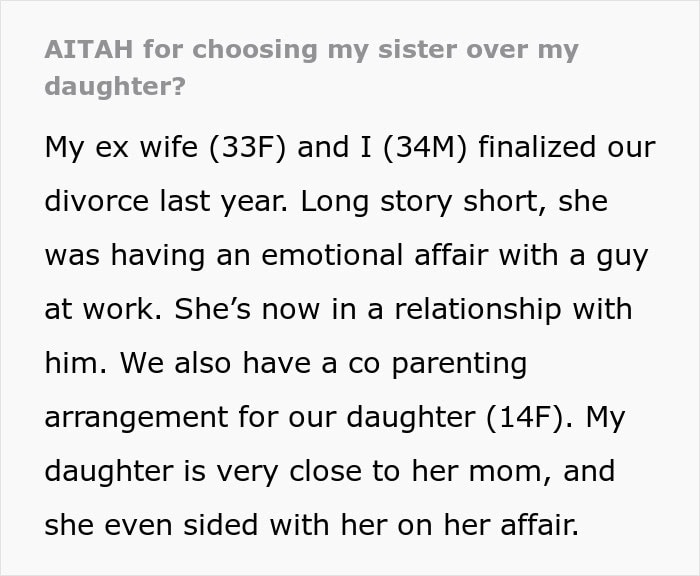Viewport: 700px width, 576px height.
Task: Click the text '(14F)' after 'daughter'
Action: (524, 417)
